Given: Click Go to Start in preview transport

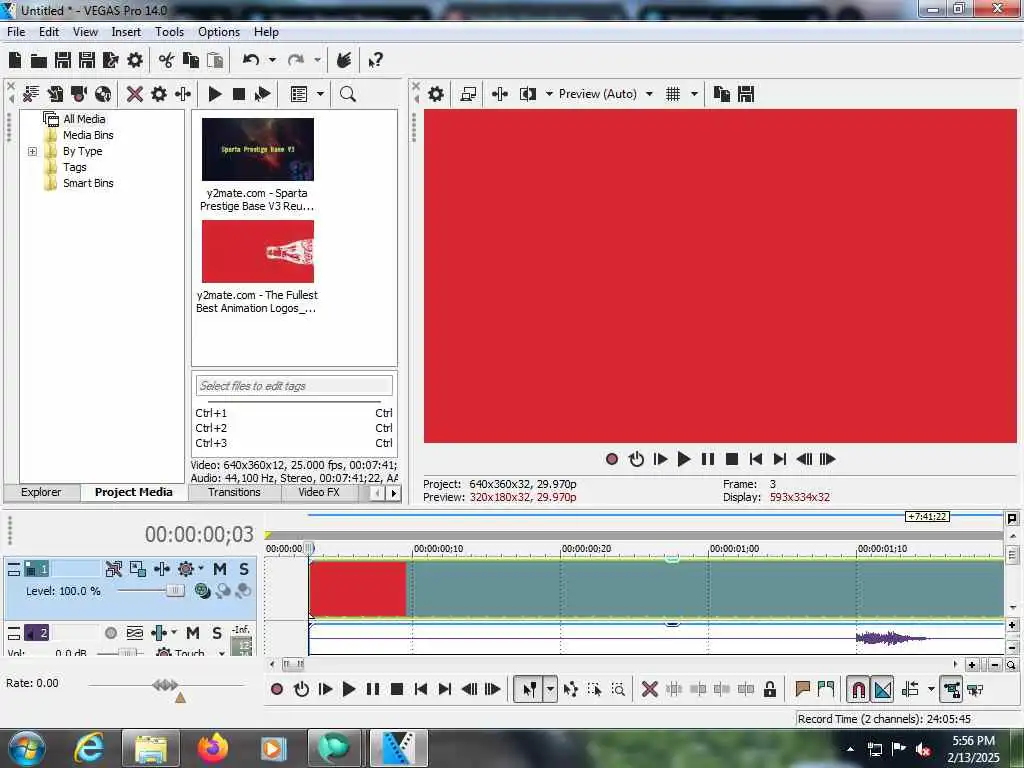Looking at the screenshot, I should tap(756, 459).
